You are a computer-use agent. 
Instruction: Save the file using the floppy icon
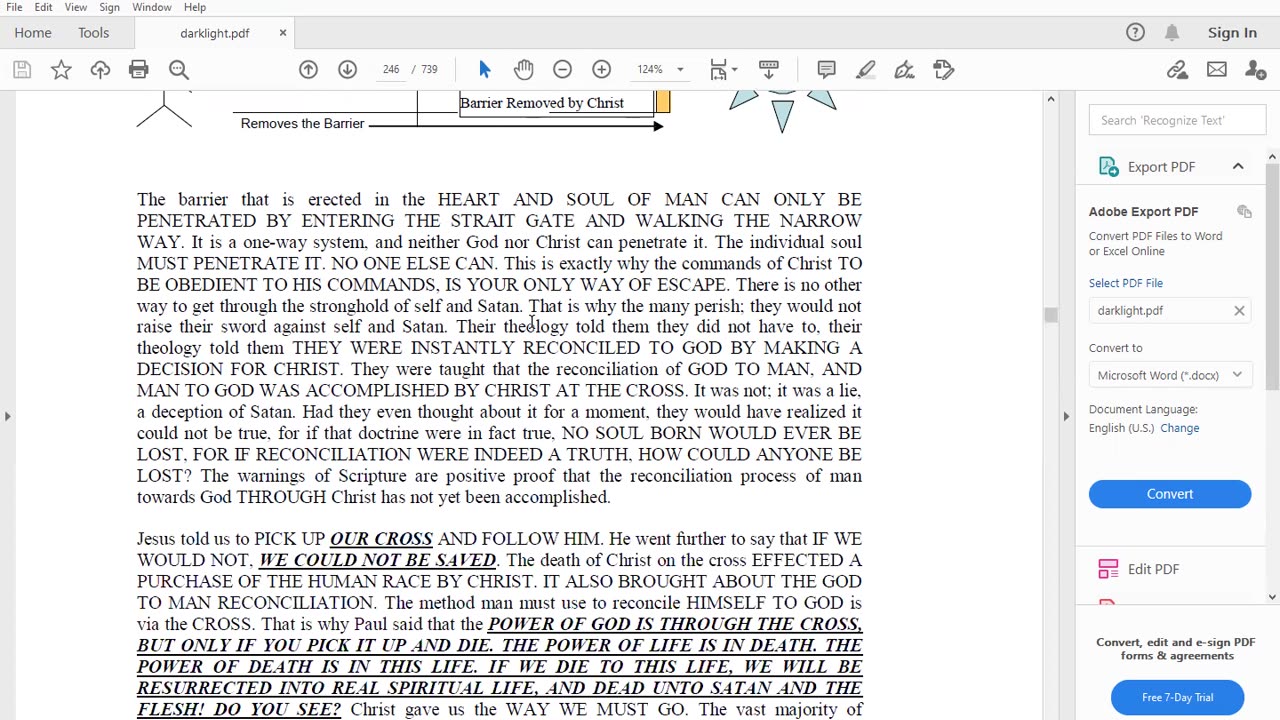coord(22,69)
